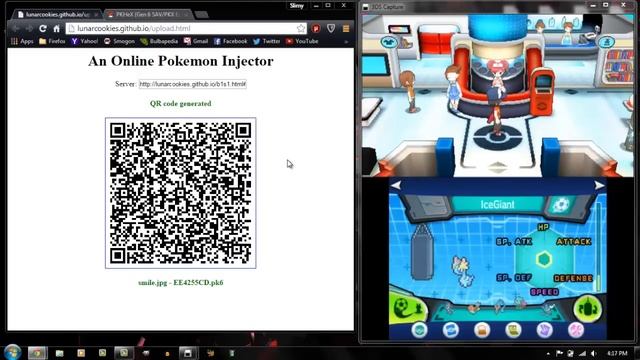Viewport: 640px width, 360px height.
Task: Open the blue Pokédex menu icon
Action: coord(451,330)
